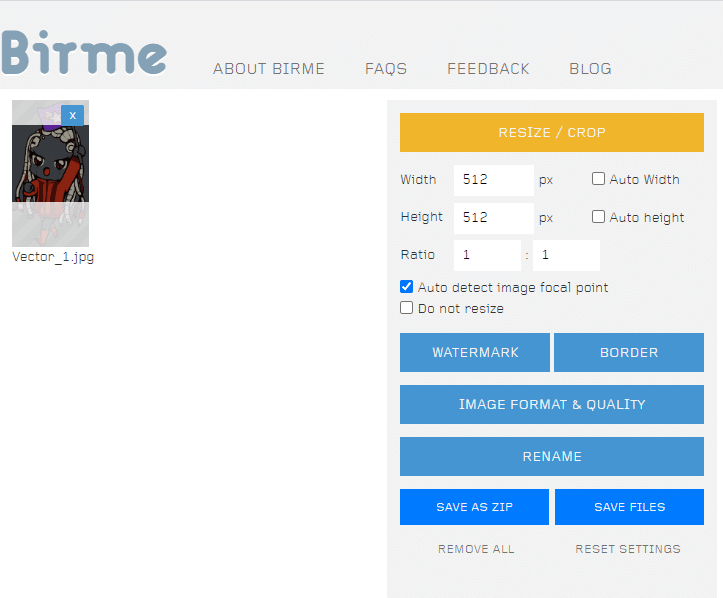Click the Remove All link
This screenshot has height=598, width=723.
476,549
